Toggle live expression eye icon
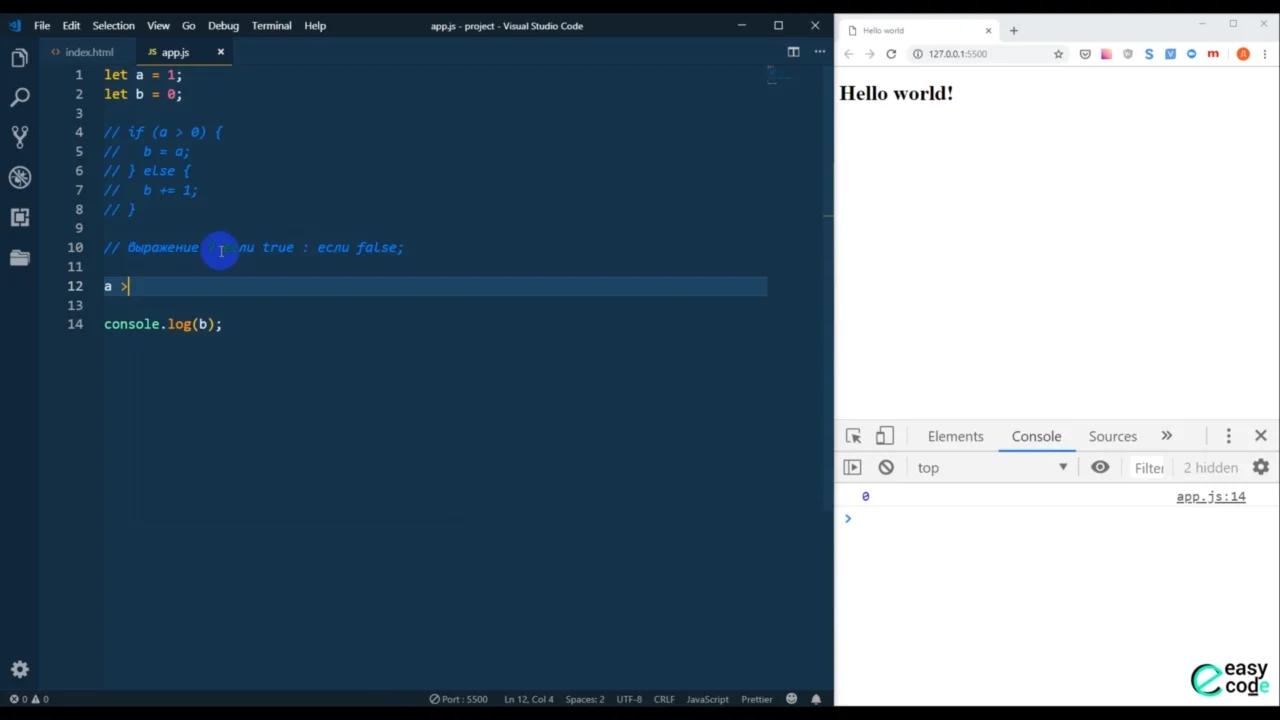 [1100, 467]
